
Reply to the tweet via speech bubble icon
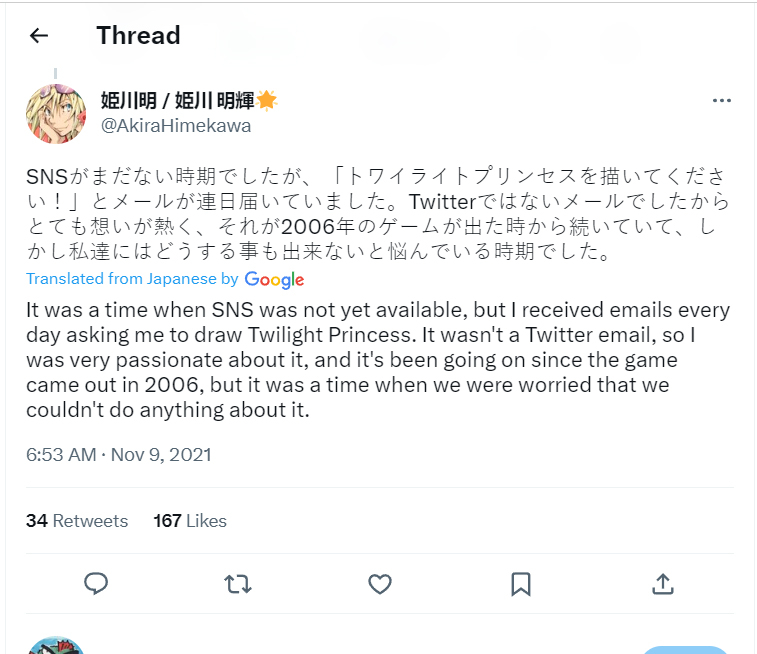pos(96,583)
